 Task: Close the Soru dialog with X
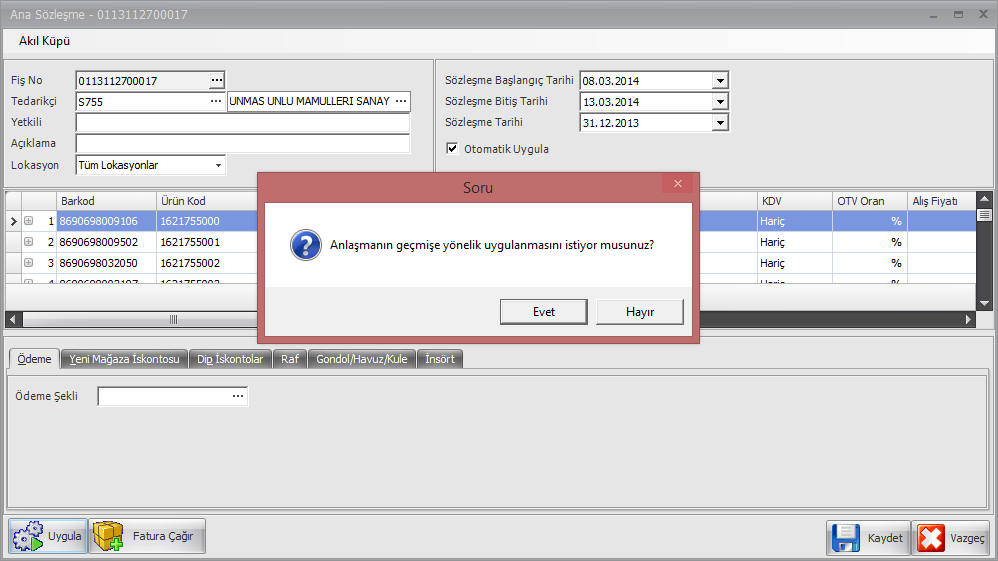(x=677, y=184)
